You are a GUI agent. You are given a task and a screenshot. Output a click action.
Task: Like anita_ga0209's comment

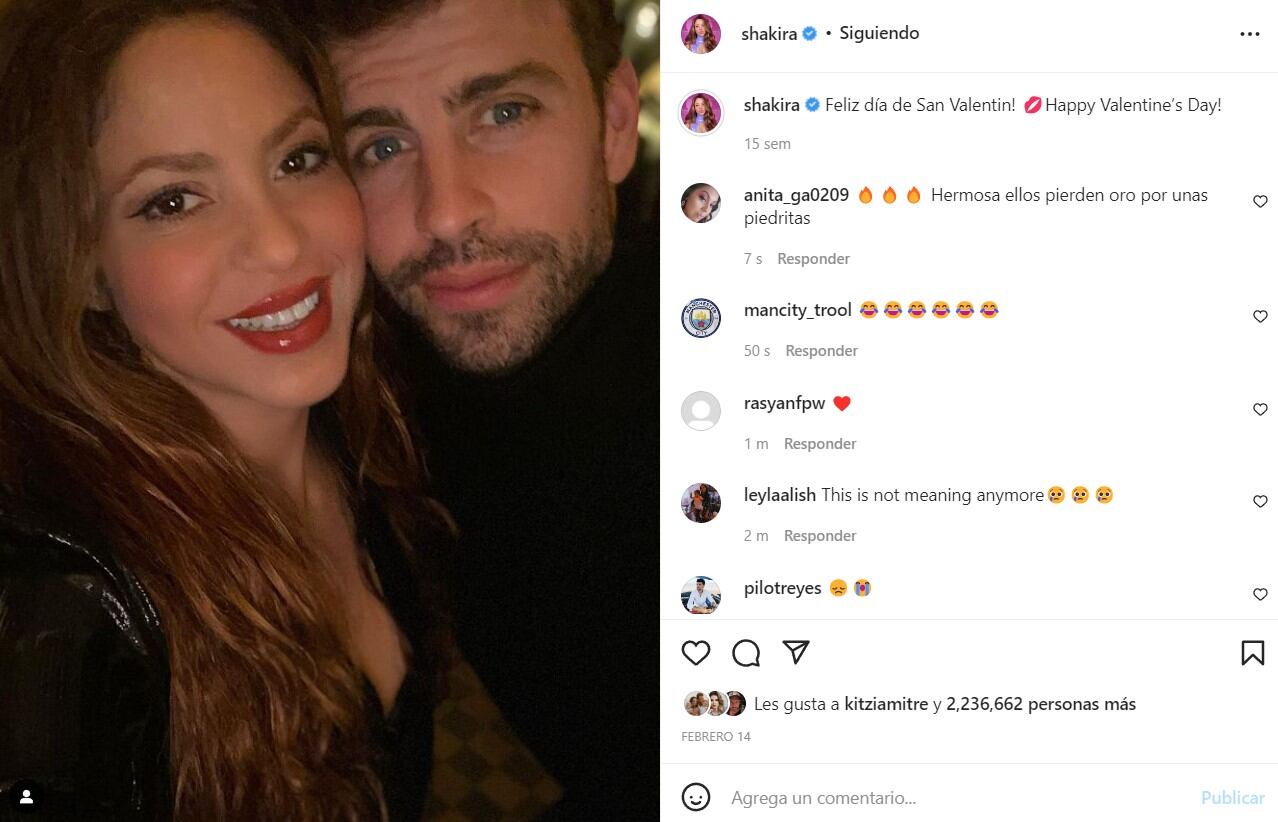click(1260, 202)
